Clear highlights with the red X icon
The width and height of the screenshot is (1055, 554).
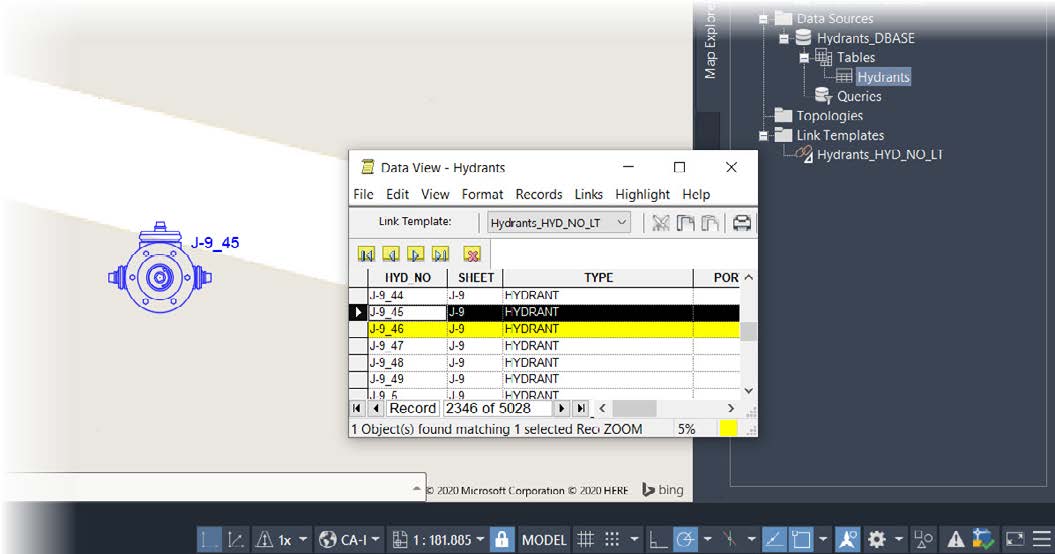[x=472, y=254]
